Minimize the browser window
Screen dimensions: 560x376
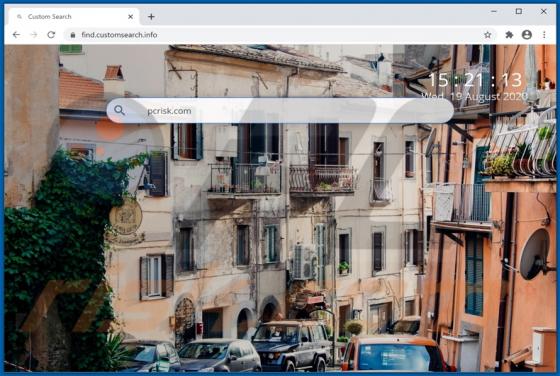494,11
